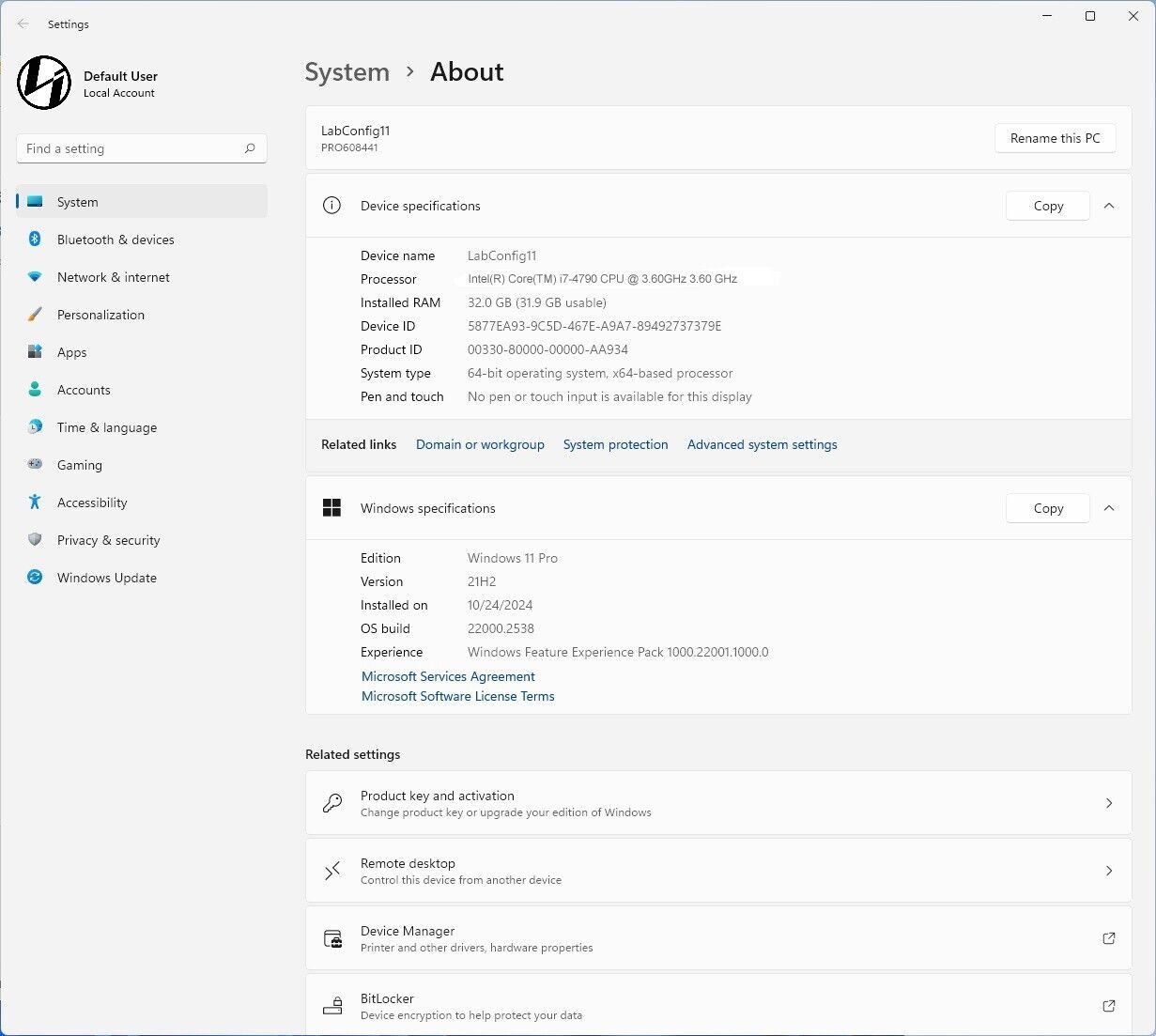Click the Apps icon in sidebar
Viewport: 1156px width, 1036px height.
[x=35, y=352]
